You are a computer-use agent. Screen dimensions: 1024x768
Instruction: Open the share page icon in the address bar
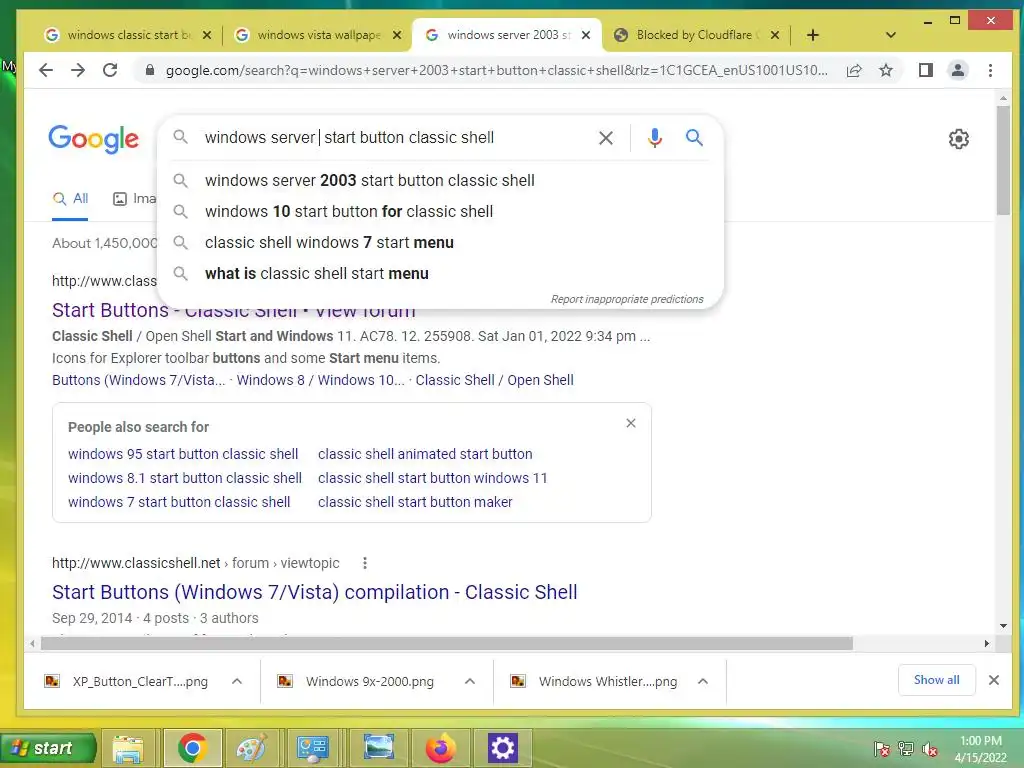tap(854, 71)
